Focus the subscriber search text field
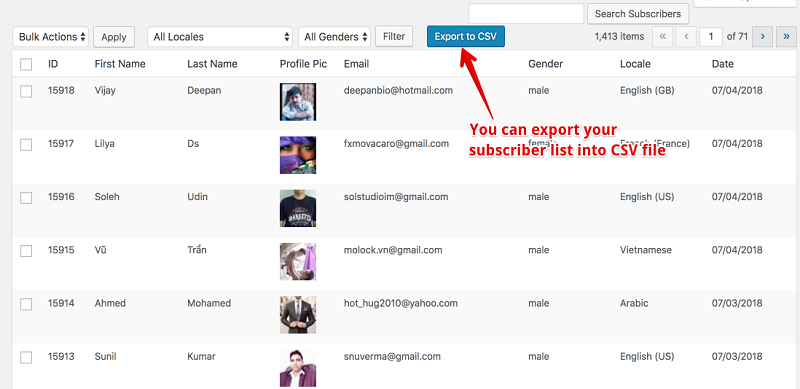The image size is (800, 389). [526, 14]
